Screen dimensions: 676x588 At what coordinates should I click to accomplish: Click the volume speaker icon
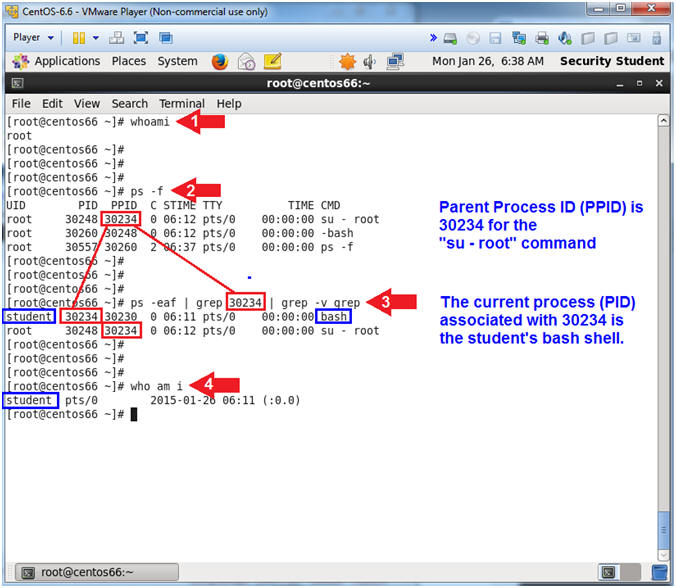[369, 62]
